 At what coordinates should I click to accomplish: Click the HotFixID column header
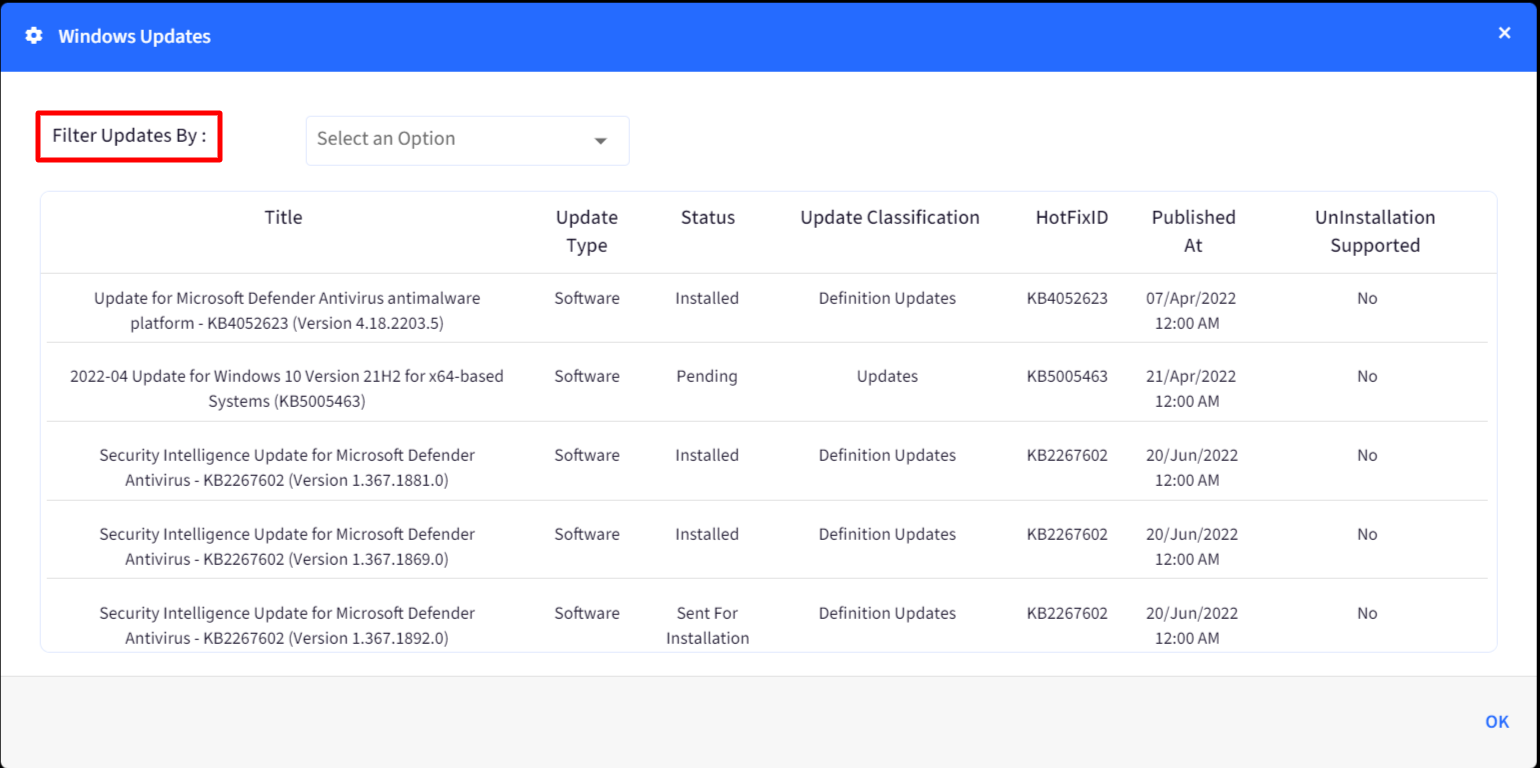pyautogui.click(x=1072, y=217)
